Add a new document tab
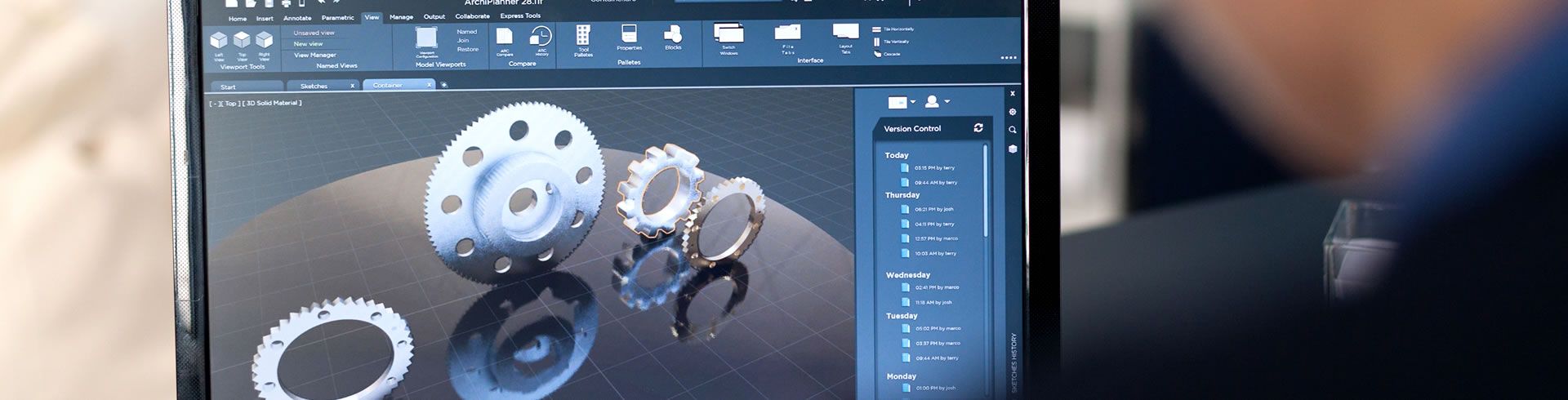Viewport: 1568px width, 400px height. coord(444,85)
